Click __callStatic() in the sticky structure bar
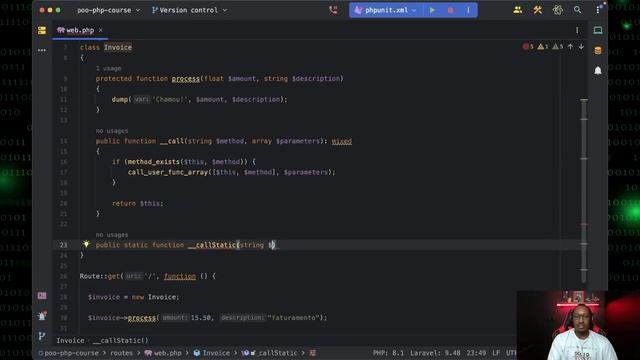The width and height of the screenshot is (640, 360). (x=120, y=340)
